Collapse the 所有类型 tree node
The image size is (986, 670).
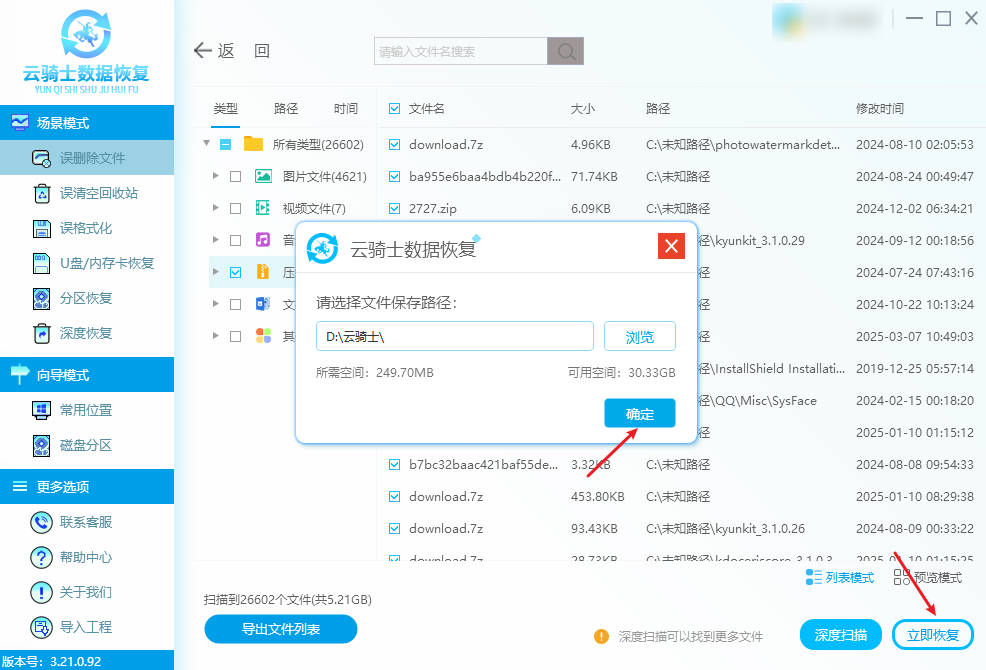[x=206, y=143]
